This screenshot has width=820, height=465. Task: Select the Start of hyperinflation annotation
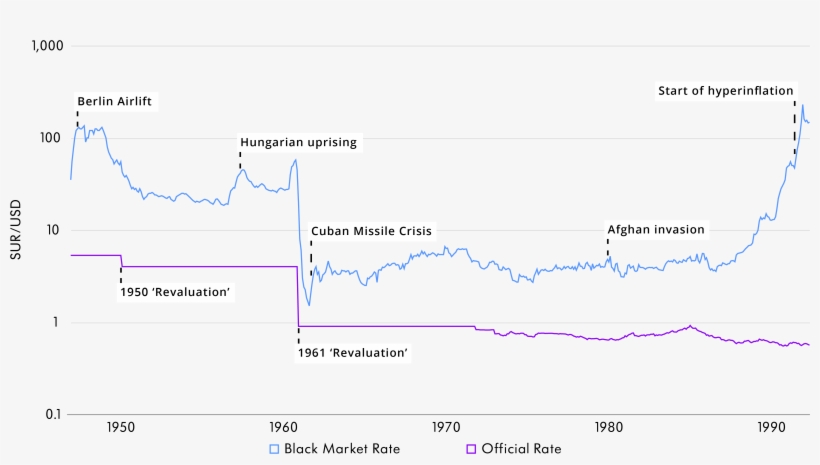coord(726,91)
